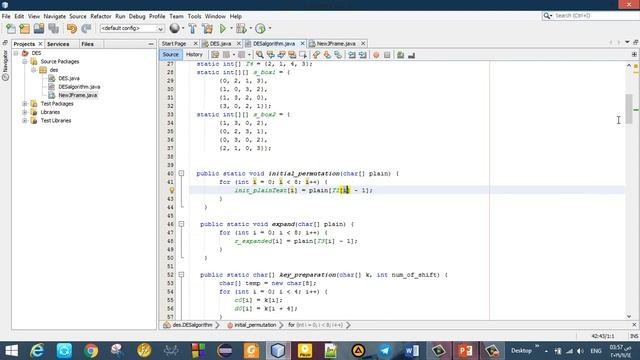Open the Start Page tab
Viewport: 640px width, 360px height.
(174, 43)
